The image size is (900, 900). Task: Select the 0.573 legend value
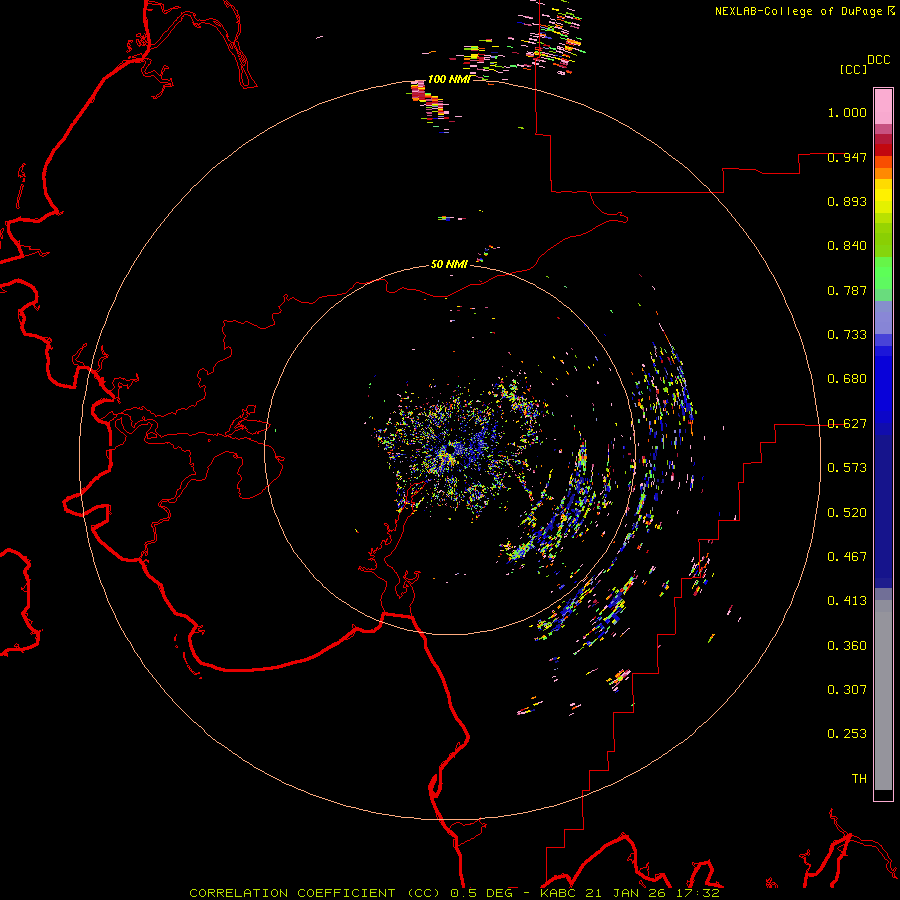point(847,468)
